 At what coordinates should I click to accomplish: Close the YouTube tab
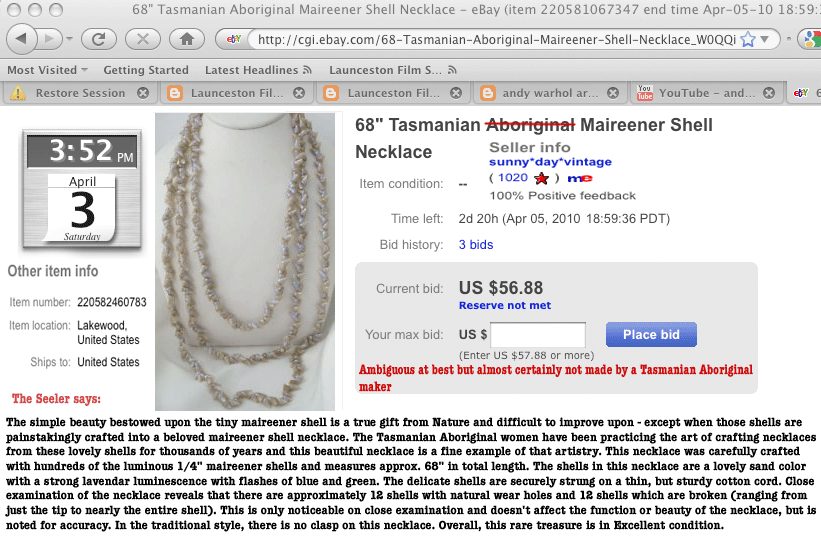pos(769,93)
